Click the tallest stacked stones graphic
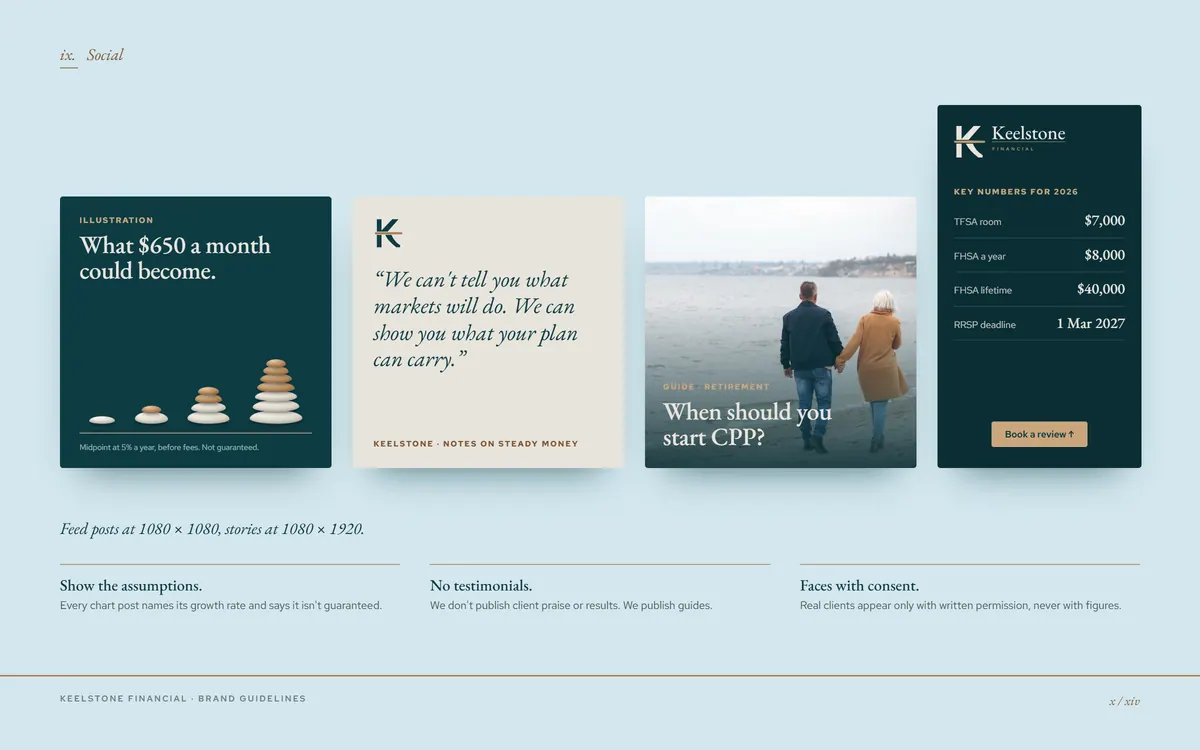Image resolution: width=1200 pixels, height=750 pixels. pyautogui.click(x=275, y=391)
